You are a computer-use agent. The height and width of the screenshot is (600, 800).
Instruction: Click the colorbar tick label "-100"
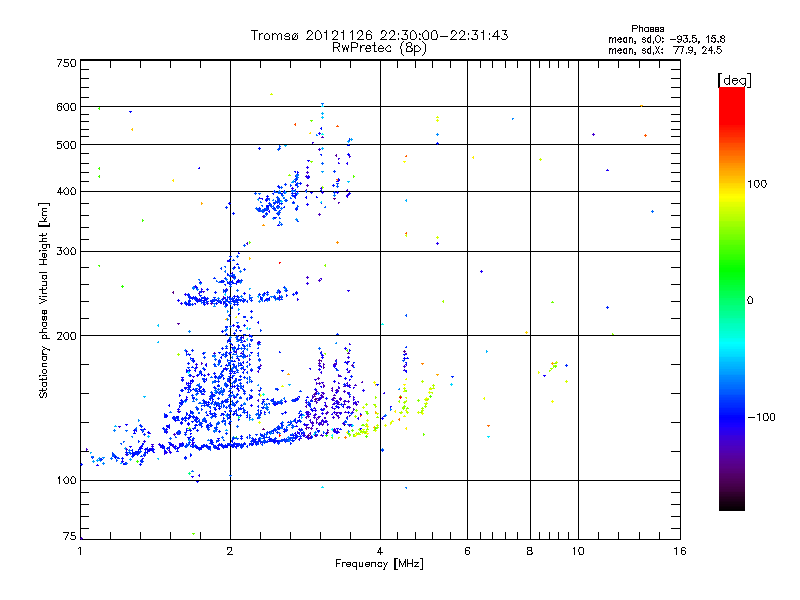(x=761, y=417)
